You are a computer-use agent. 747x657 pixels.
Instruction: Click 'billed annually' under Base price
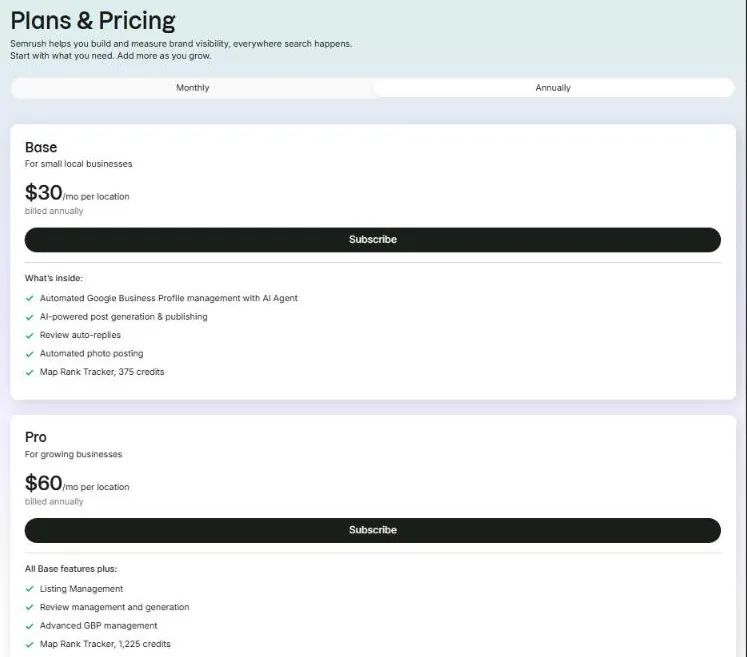click(x=54, y=211)
